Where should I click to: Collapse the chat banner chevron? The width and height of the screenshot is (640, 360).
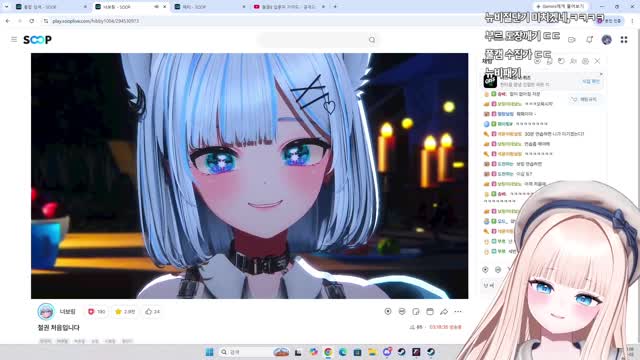click(x=601, y=74)
